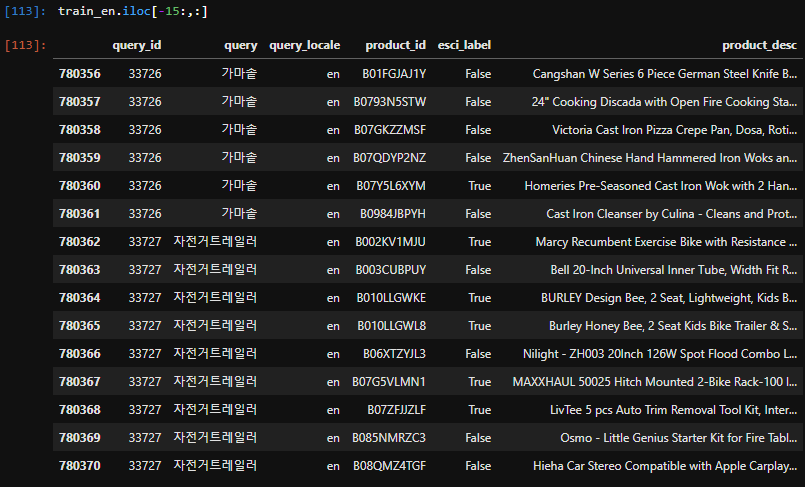Click the code cell input train_en.iloc[-15:,:]

pos(133,11)
